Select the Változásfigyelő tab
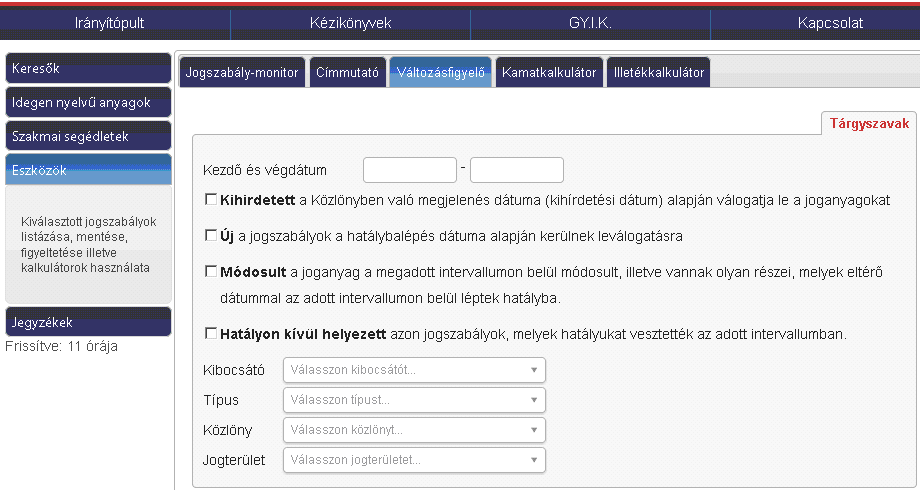The height and width of the screenshot is (490, 920). [x=441, y=72]
